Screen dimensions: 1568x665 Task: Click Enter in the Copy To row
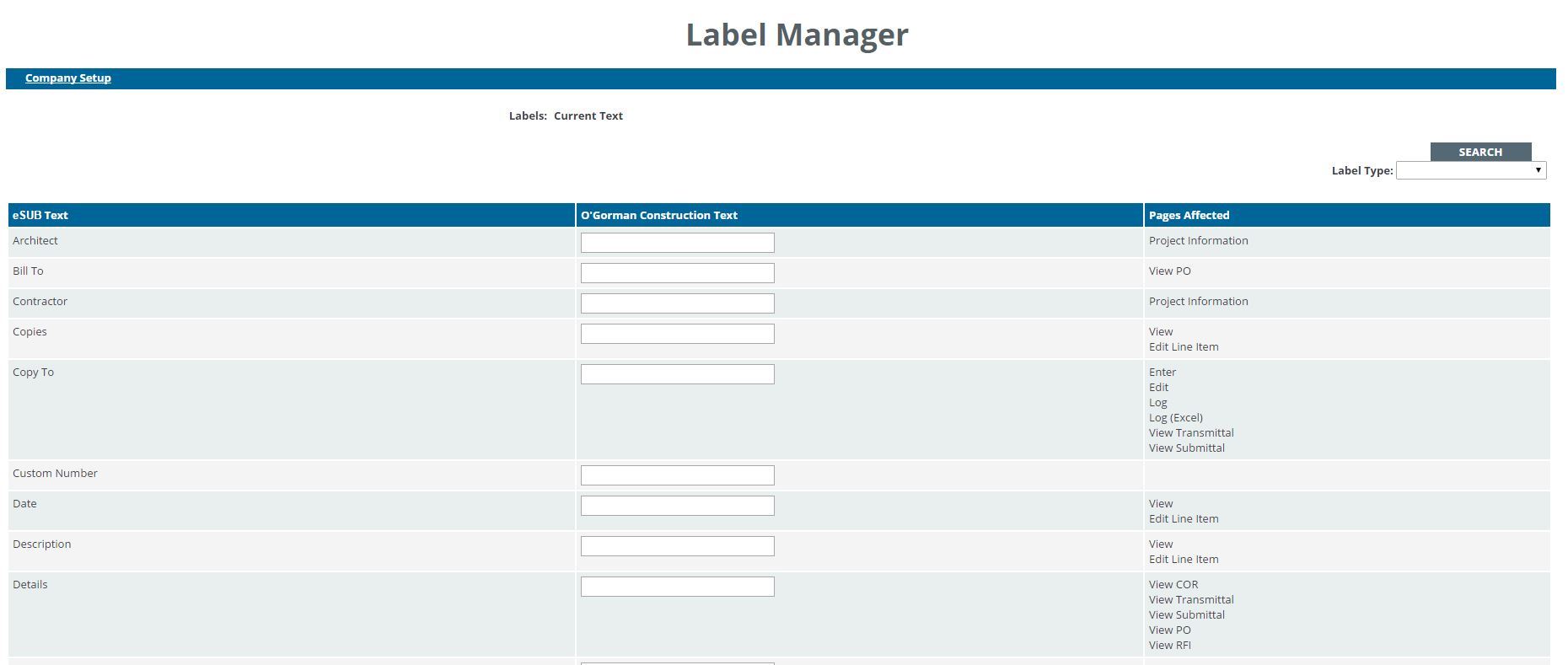click(1162, 372)
